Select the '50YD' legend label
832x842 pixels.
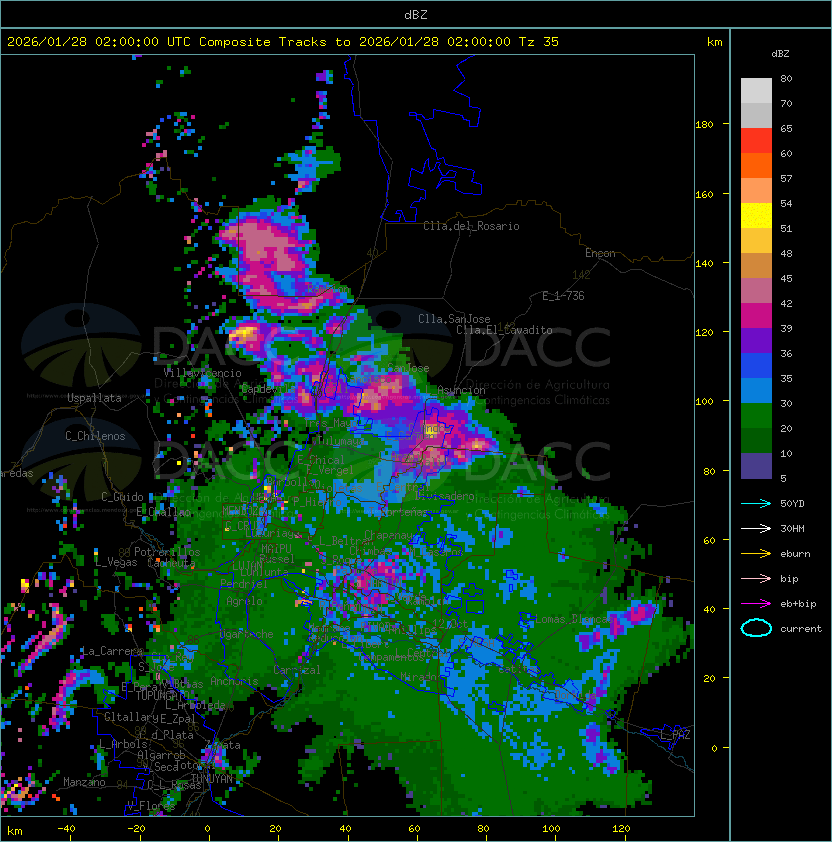792,504
